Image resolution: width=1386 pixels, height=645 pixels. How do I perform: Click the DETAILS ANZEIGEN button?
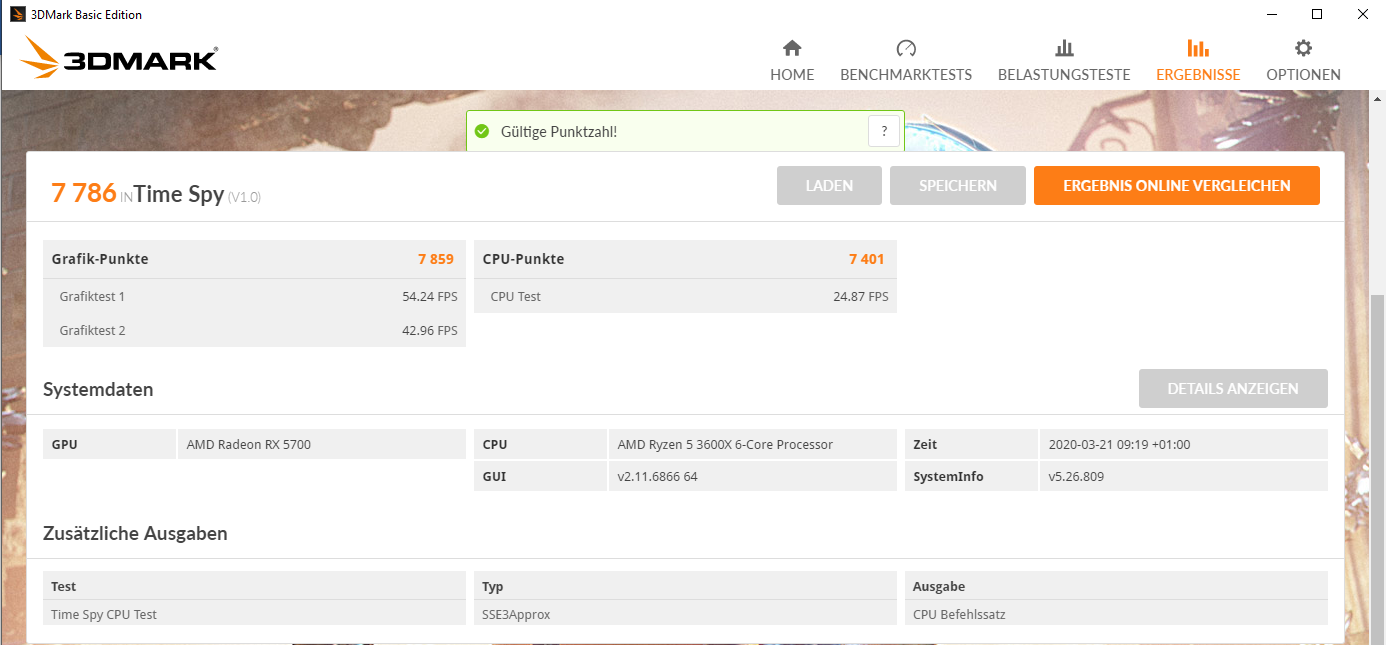point(1233,389)
